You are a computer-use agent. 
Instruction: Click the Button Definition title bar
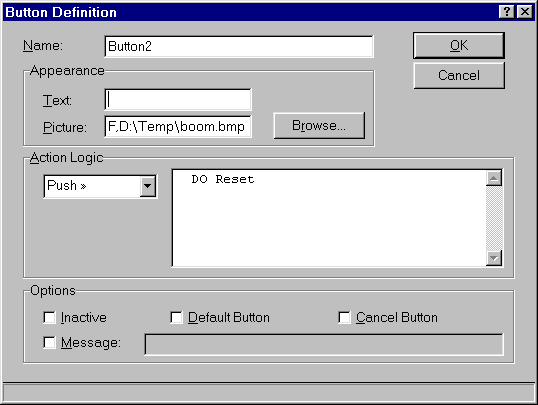tap(250, 12)
